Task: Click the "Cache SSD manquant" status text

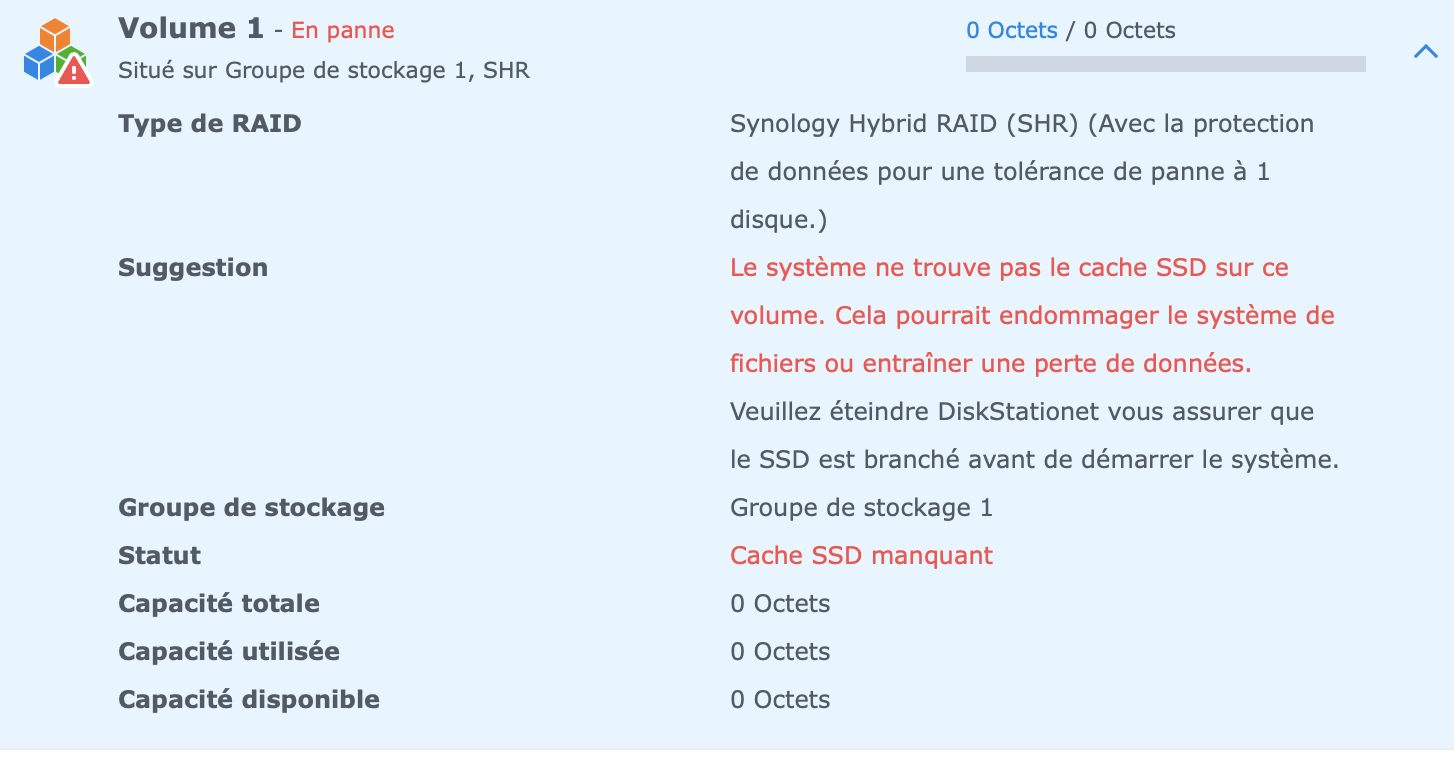Action: [x=861, y=556]
